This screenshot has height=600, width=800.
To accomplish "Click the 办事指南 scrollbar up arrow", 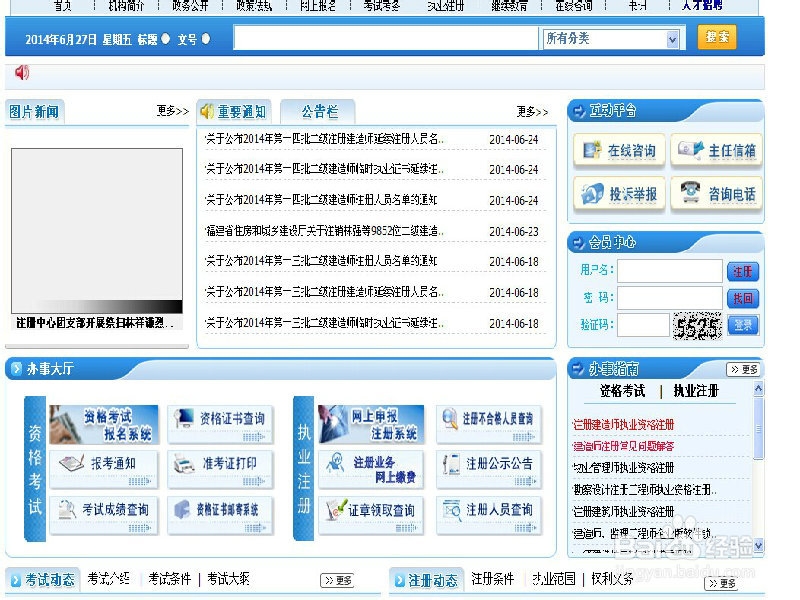I will 759,389.
